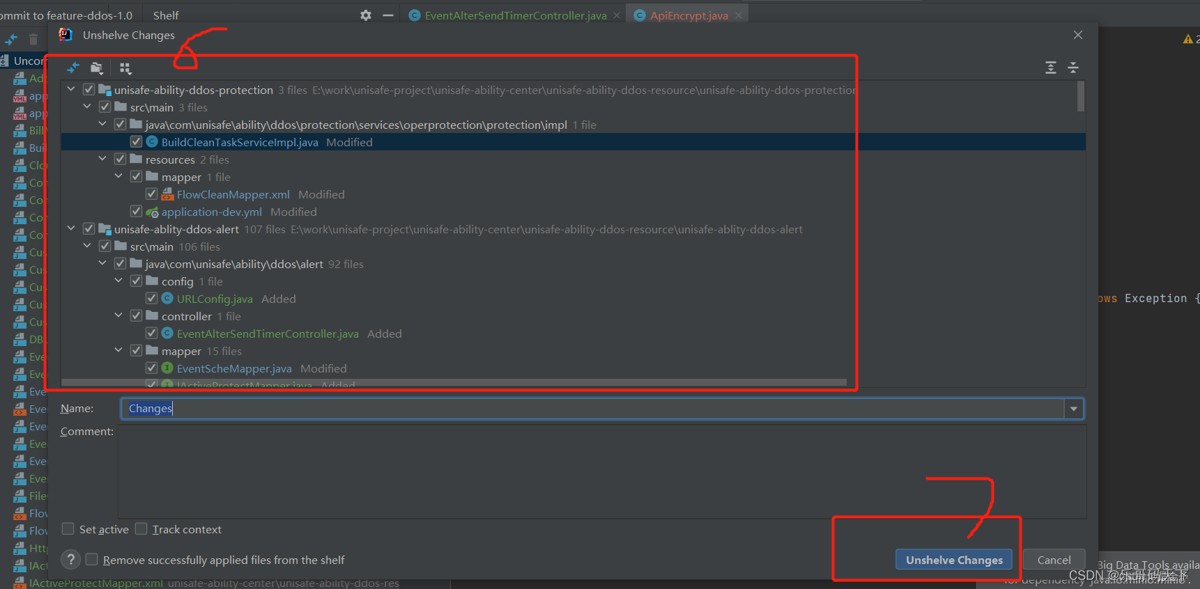This screenshot has height=589, width=1200.
Task: Click the Show Diff icon in the dialog toolbar
Action: [72, 68]
